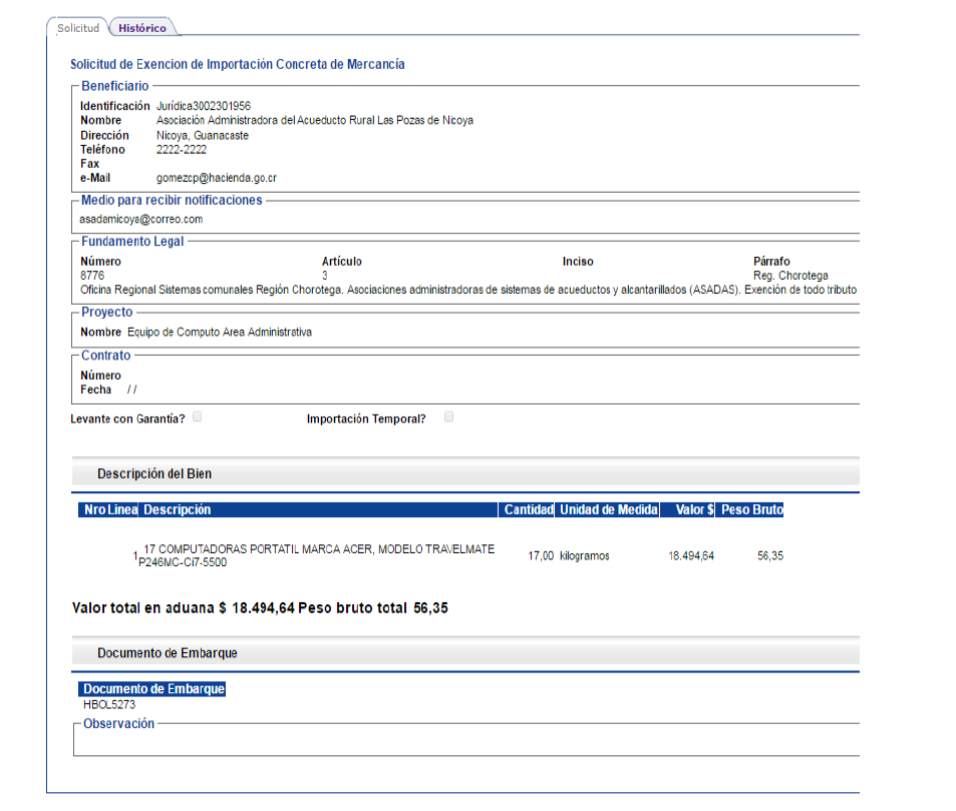
Task: Select the 17 Computadoras Portatil table row
Action: (x=318, y=556)
